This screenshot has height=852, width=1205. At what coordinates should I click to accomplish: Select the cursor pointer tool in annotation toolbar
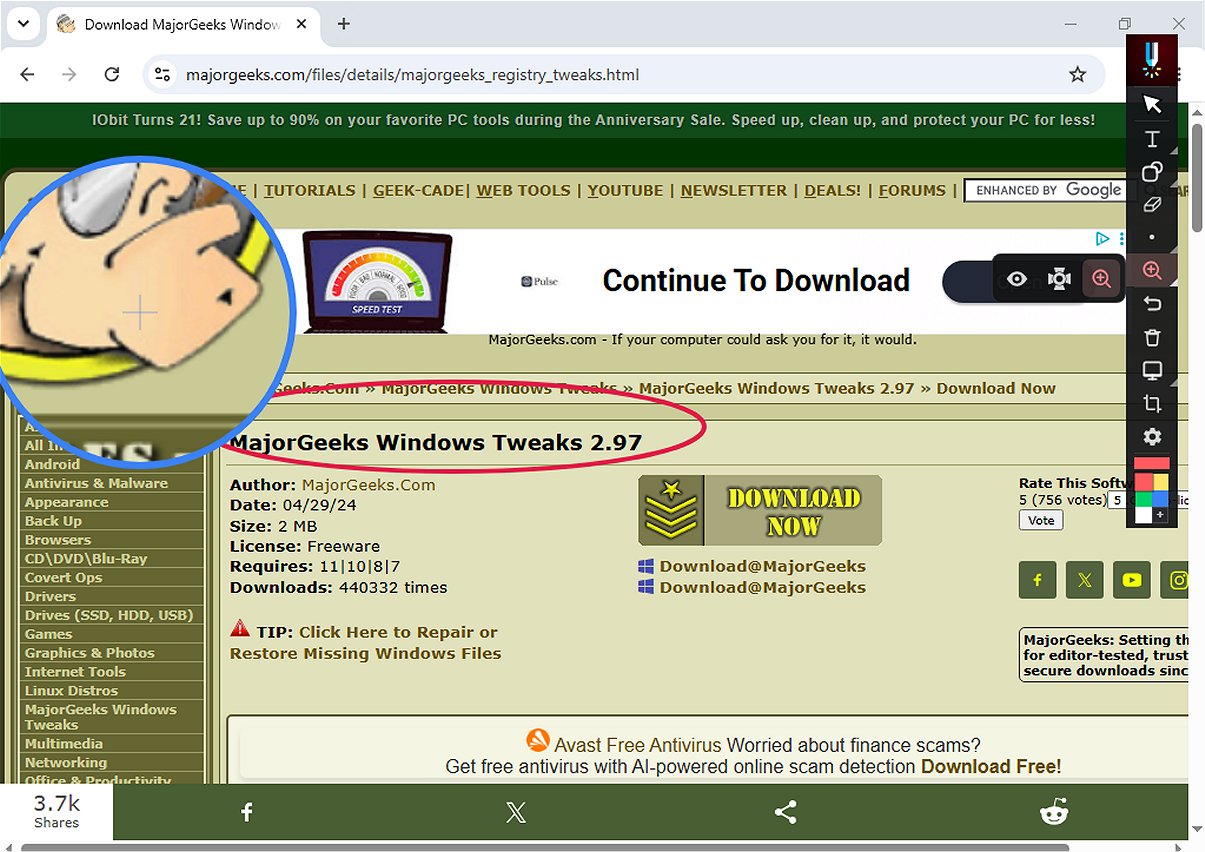pyautogui.click(x=1152, y=104)
